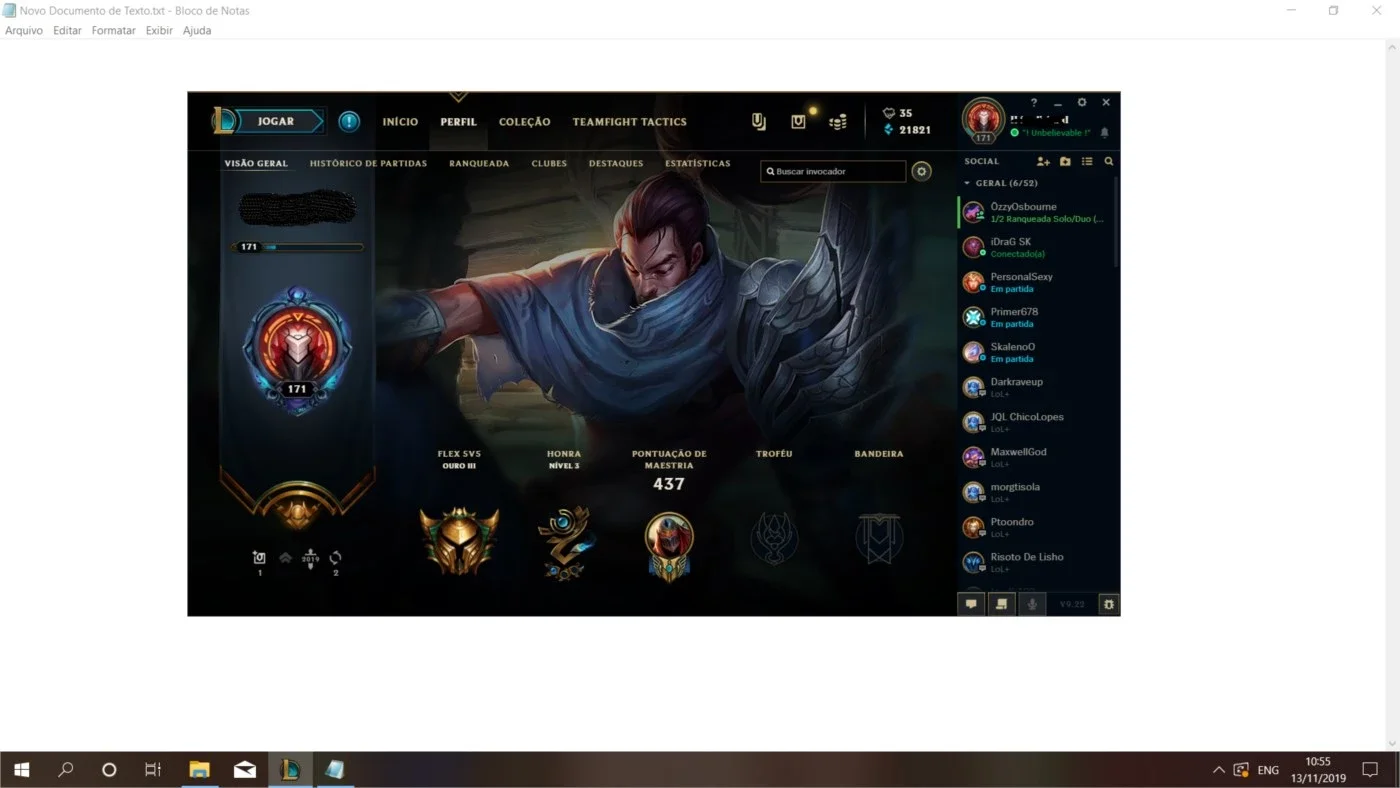This screenshot has height=788, width=1400.
Task: Click the friends search magnifier icon
Action: coord(1108,161)
